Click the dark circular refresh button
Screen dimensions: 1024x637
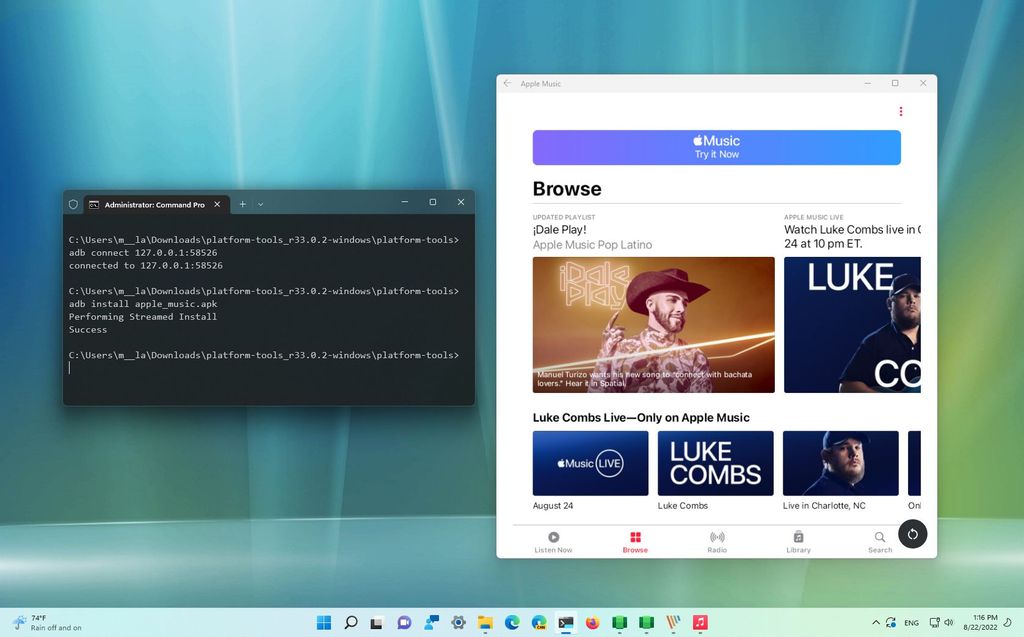tap(912, 534)
